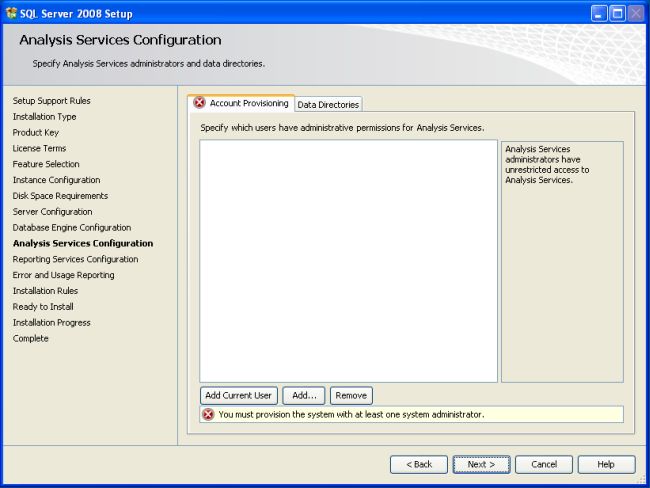
Task: Select Reporting Services Configuration step
Action: 75,259
